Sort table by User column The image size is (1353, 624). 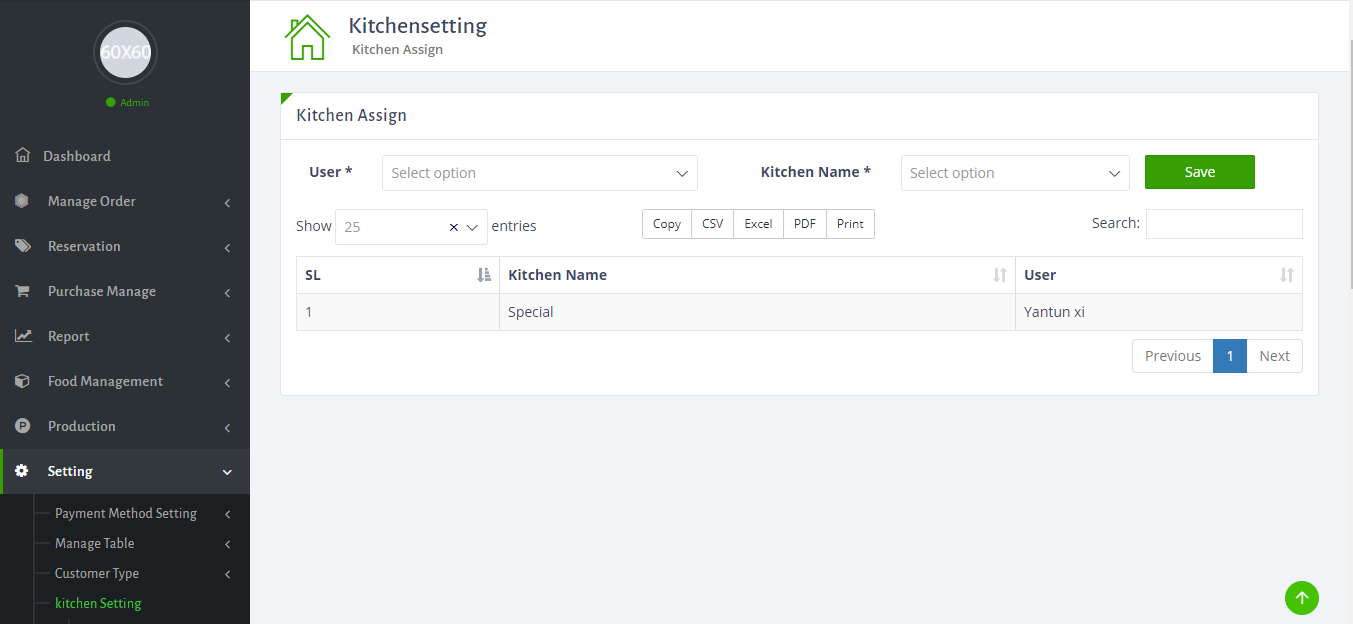[1286, 275]
